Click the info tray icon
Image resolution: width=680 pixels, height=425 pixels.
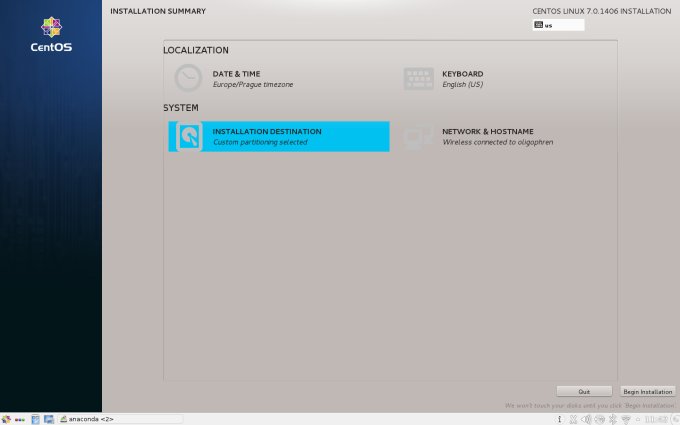559,419
